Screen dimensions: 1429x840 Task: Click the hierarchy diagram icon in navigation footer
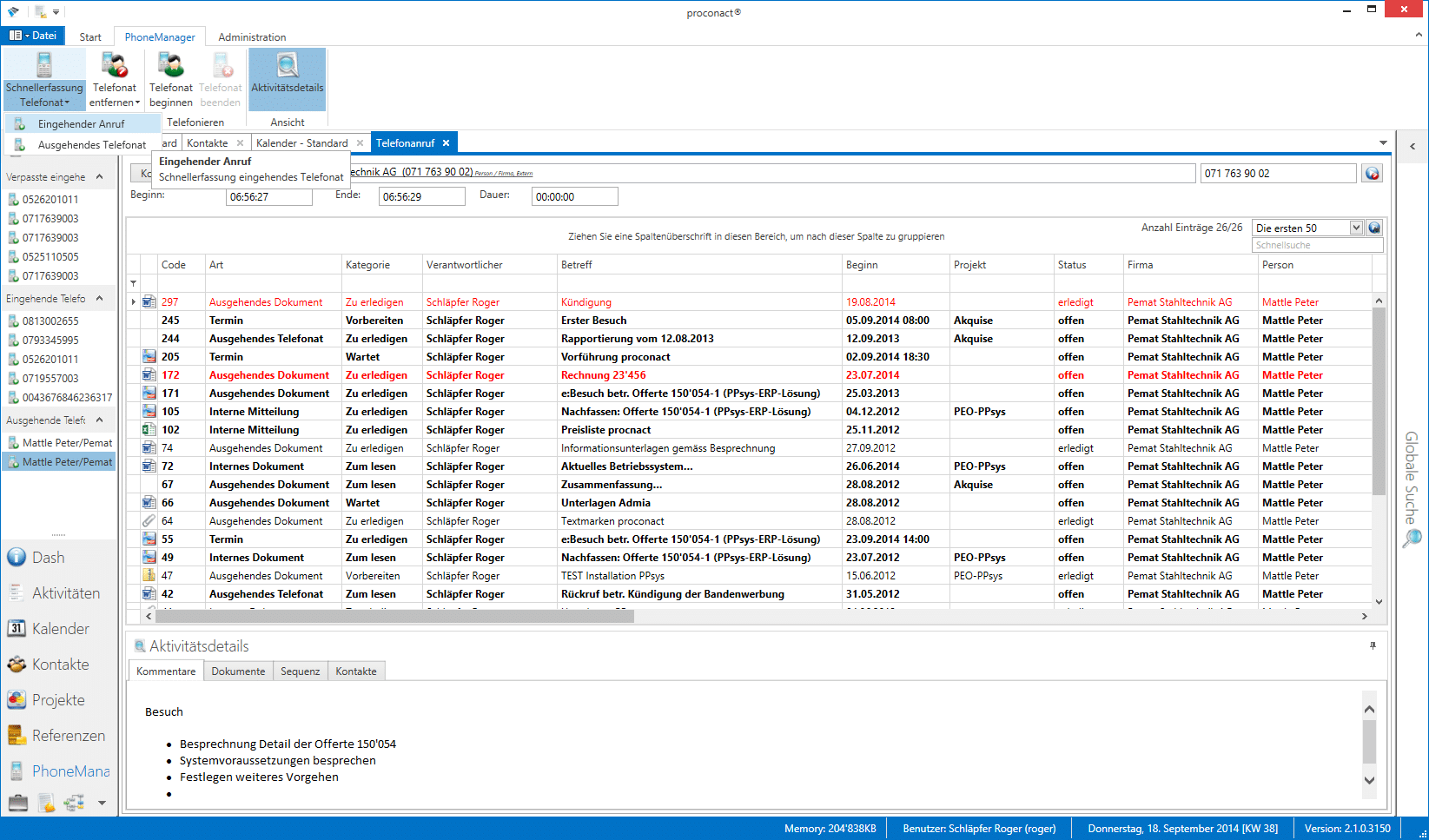pos(74,803)
